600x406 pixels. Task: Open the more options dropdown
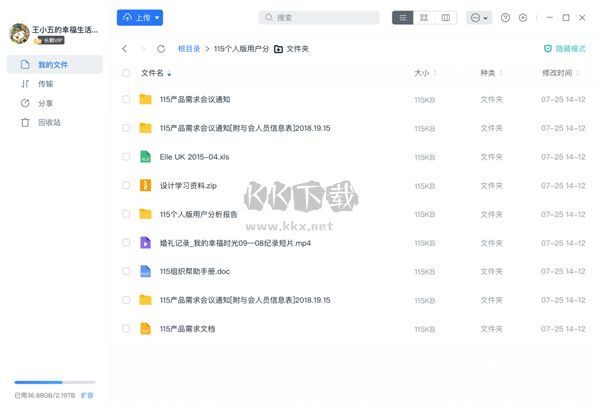pos(479,18)
